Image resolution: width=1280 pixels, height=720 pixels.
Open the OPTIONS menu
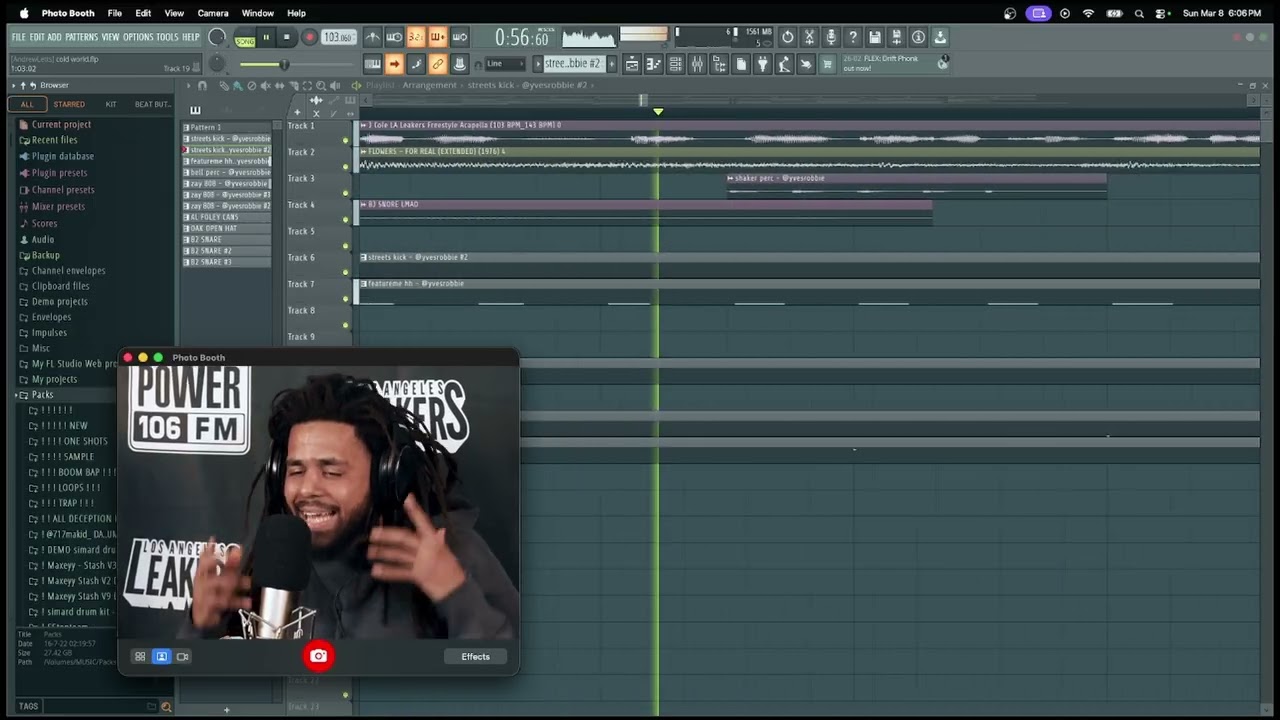pyautogui.click(x=138, y=37)
